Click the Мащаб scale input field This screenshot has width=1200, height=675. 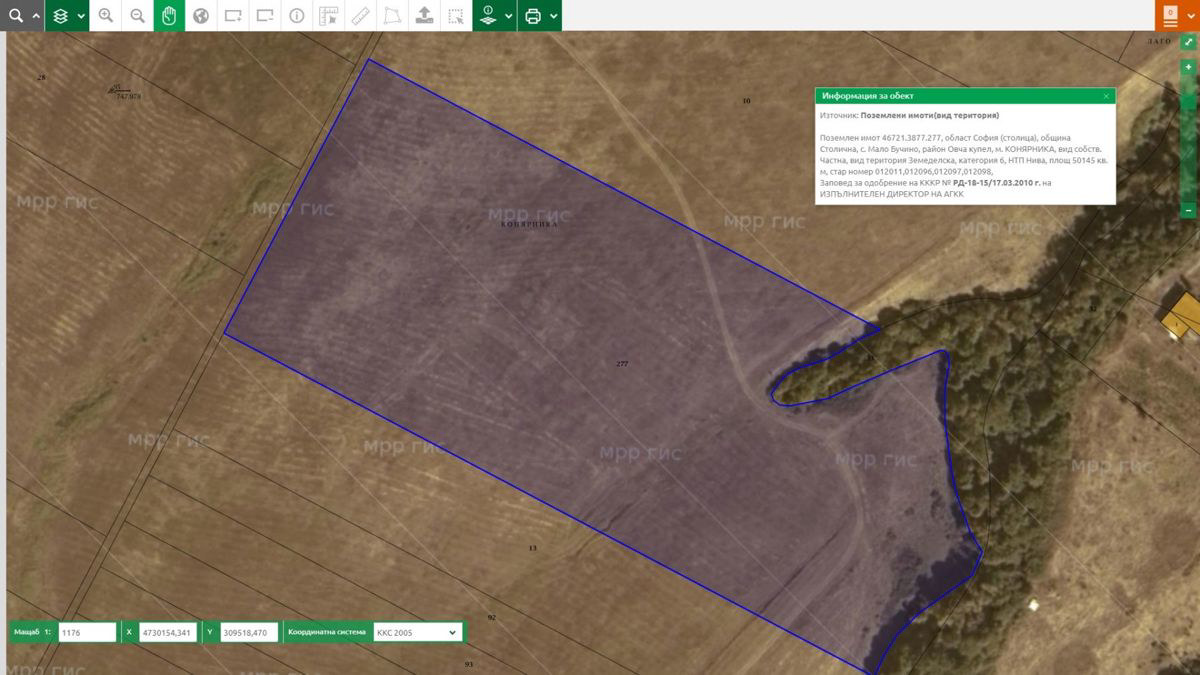[87, 632]
